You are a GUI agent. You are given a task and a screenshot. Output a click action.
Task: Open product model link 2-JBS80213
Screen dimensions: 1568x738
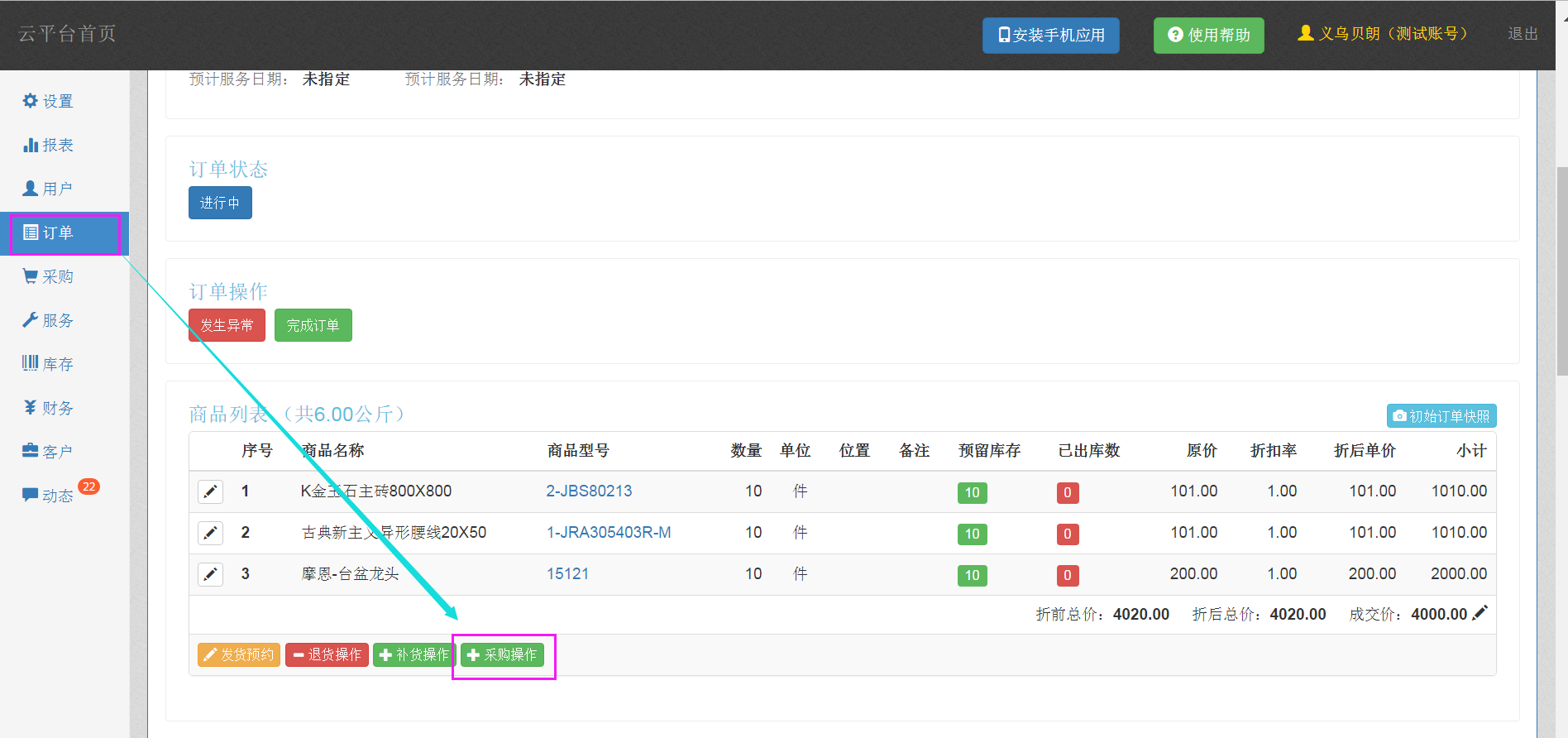[x=589, y=491]
